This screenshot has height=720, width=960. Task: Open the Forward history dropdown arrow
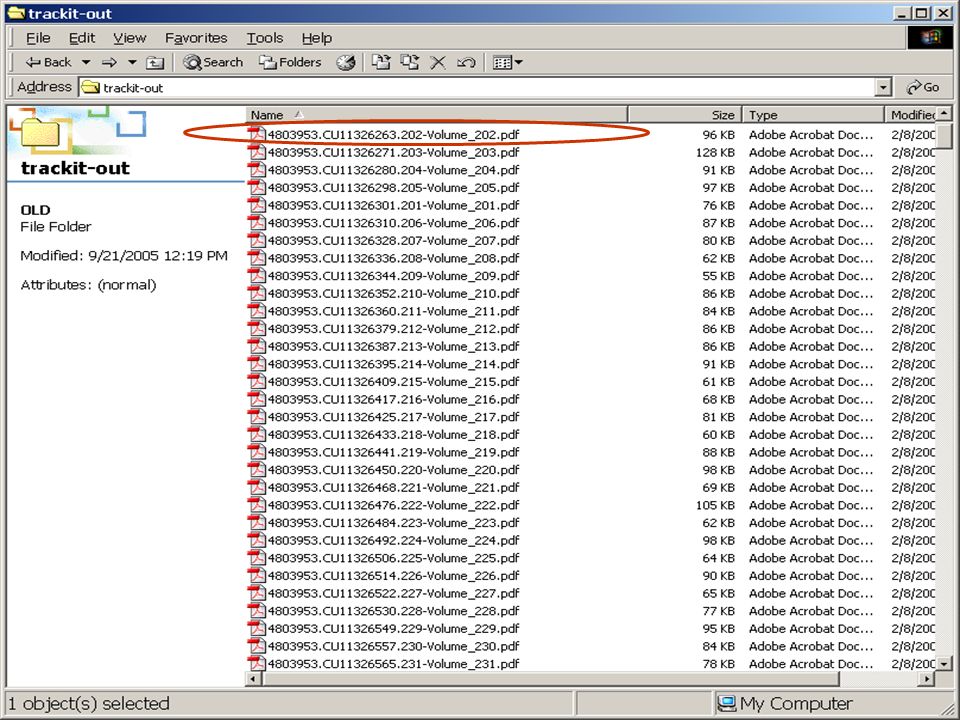point(132,62)
